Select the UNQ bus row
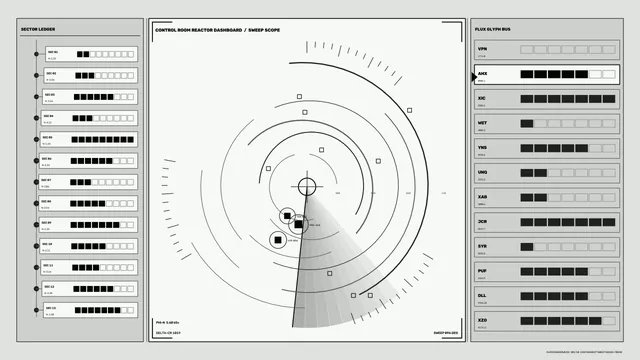This screenshot has height=360, width=640. point(547,173)
